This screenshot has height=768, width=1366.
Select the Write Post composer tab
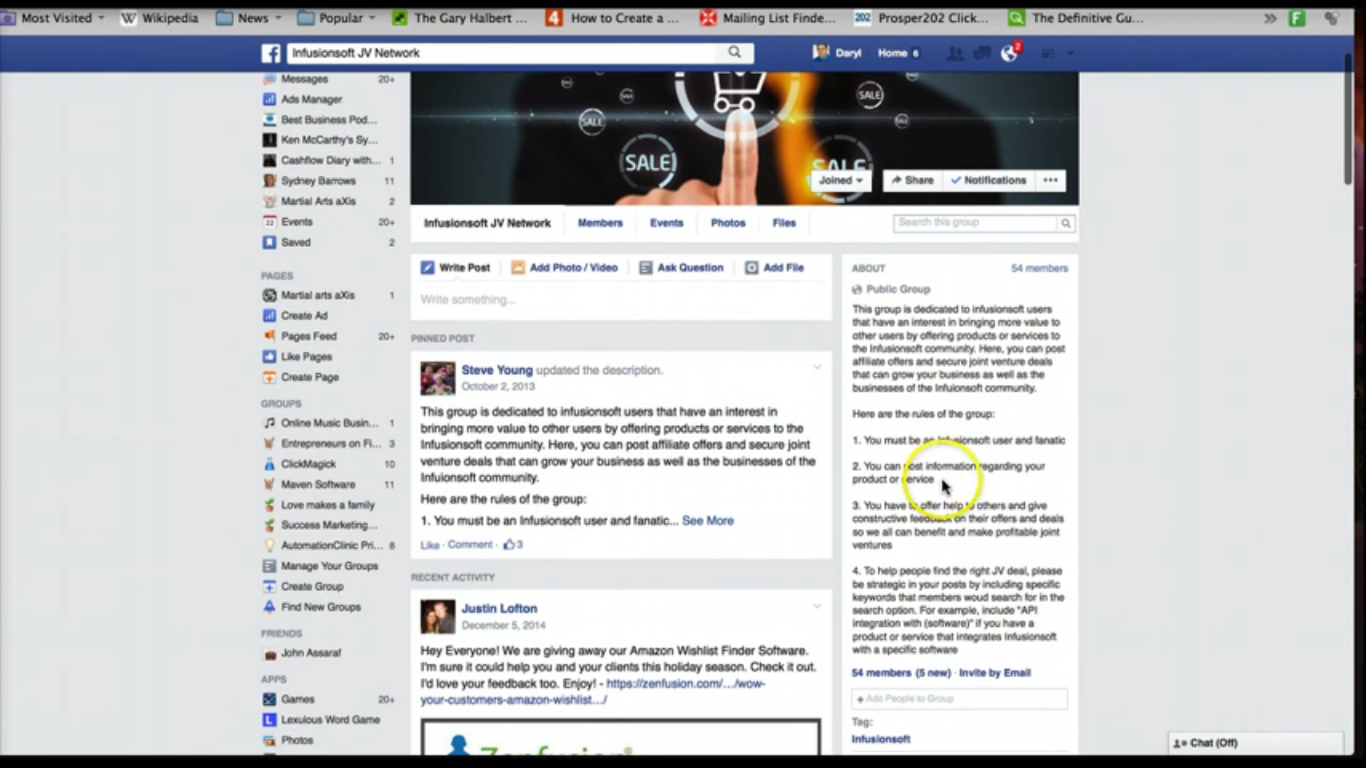click(x=455, y=268)
